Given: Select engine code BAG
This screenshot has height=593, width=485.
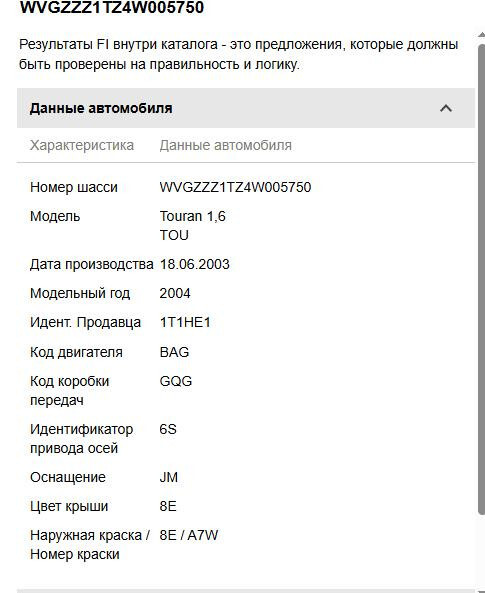Looking at the screenshot, I should [174, 352].
